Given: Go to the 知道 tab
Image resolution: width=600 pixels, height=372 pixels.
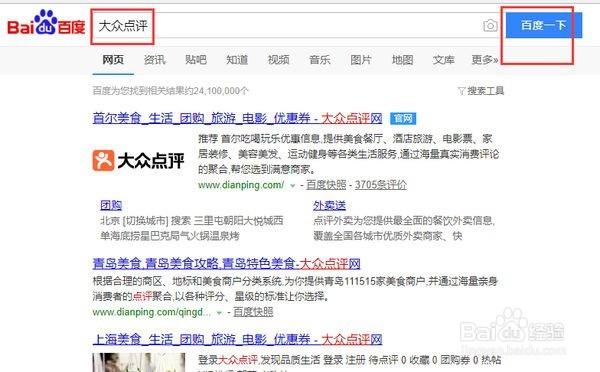Looking at the screenshot, I should point(237,60).
